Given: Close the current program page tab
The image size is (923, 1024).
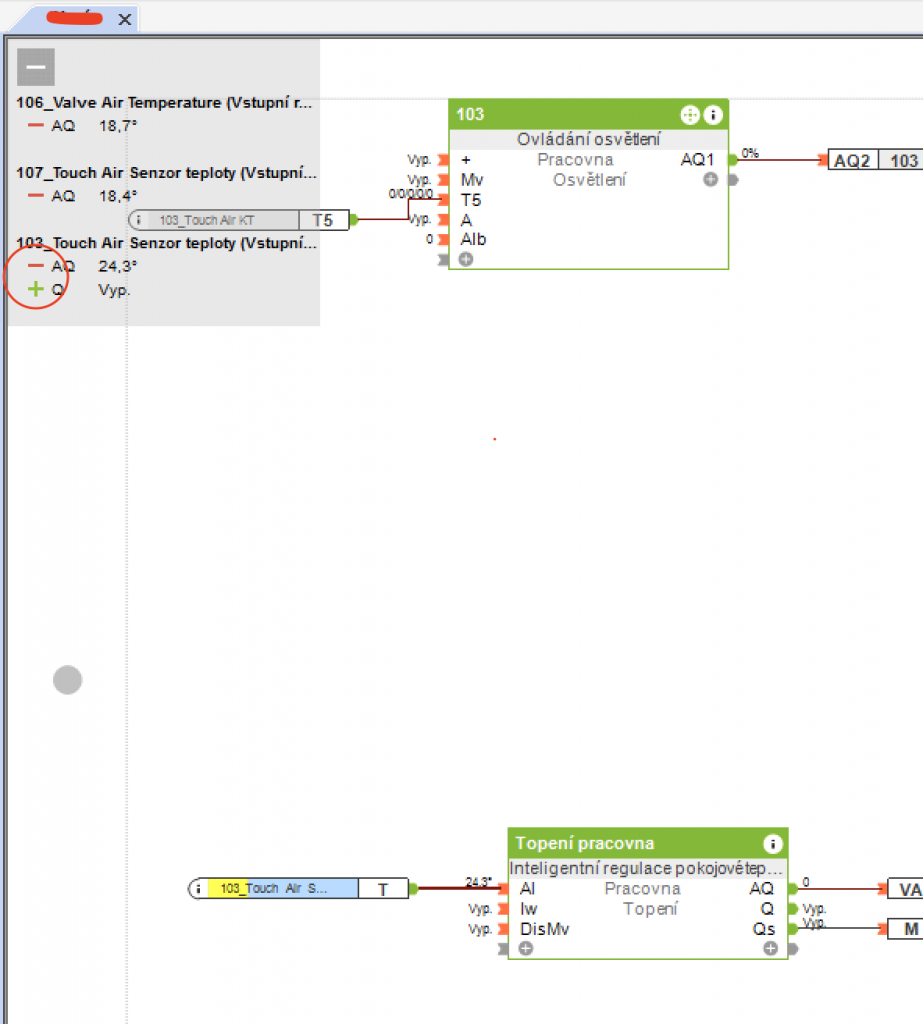Looking at the screenshot, I should click(124, 18).
